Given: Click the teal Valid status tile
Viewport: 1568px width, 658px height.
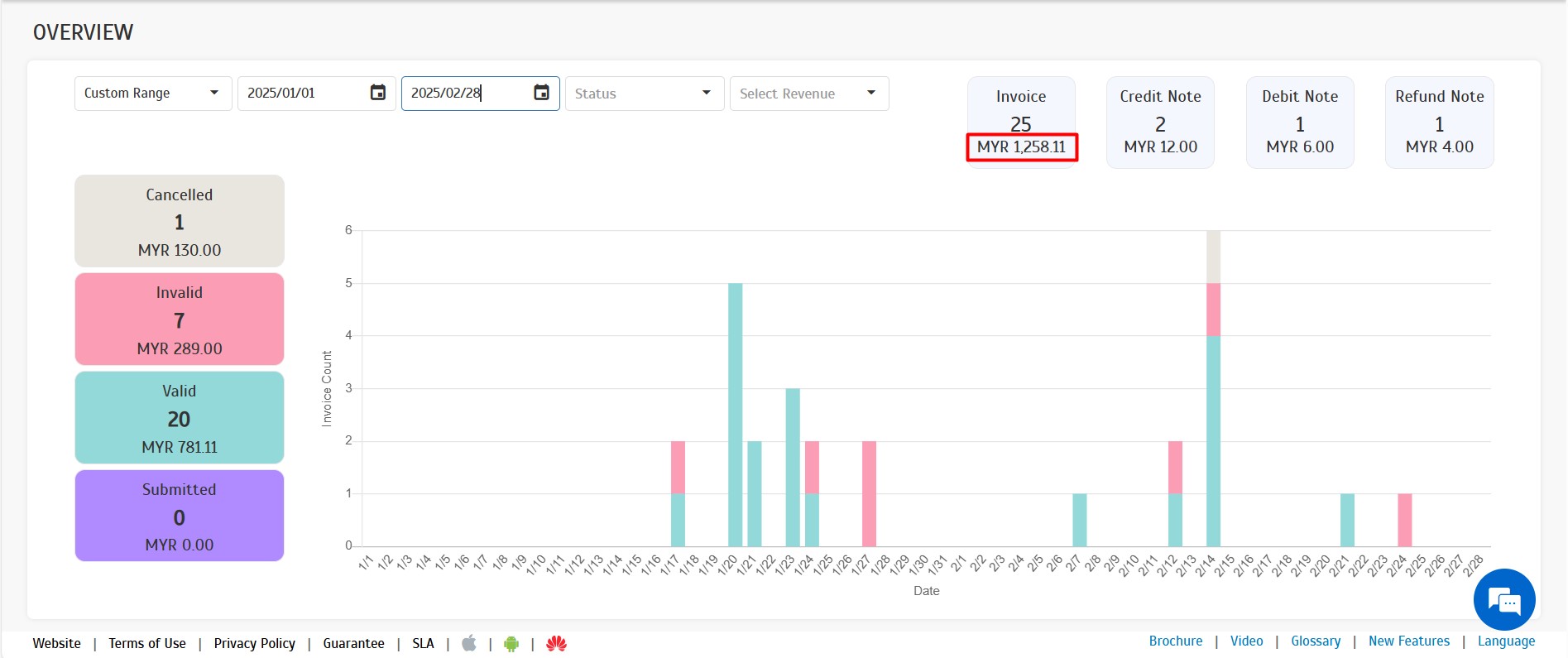Looking at the screenshot, I should (180, 418).
